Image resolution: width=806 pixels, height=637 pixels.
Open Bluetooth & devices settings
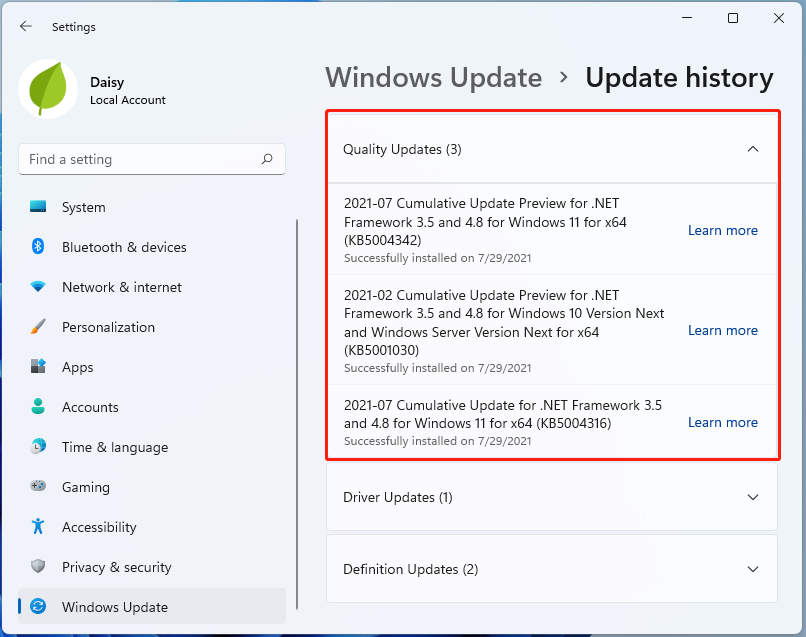[x=152, y=247]
